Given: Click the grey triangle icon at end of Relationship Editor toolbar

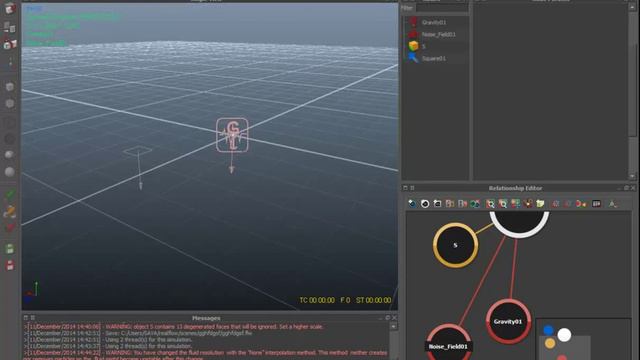Looking at the screenshot, I should pyautogui.click(x=612, y=203).
